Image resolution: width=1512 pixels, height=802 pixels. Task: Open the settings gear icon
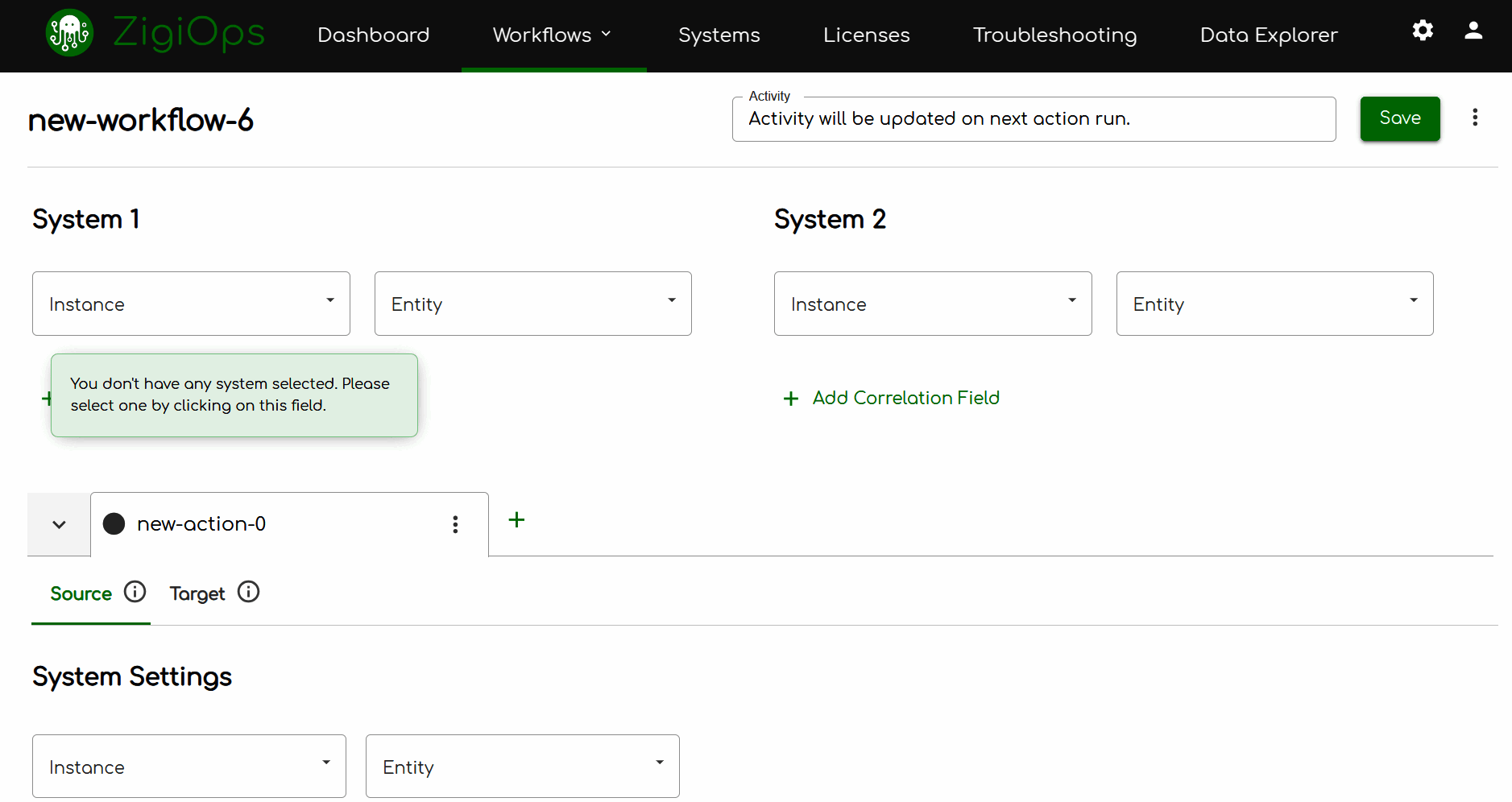coord(1423,31)
